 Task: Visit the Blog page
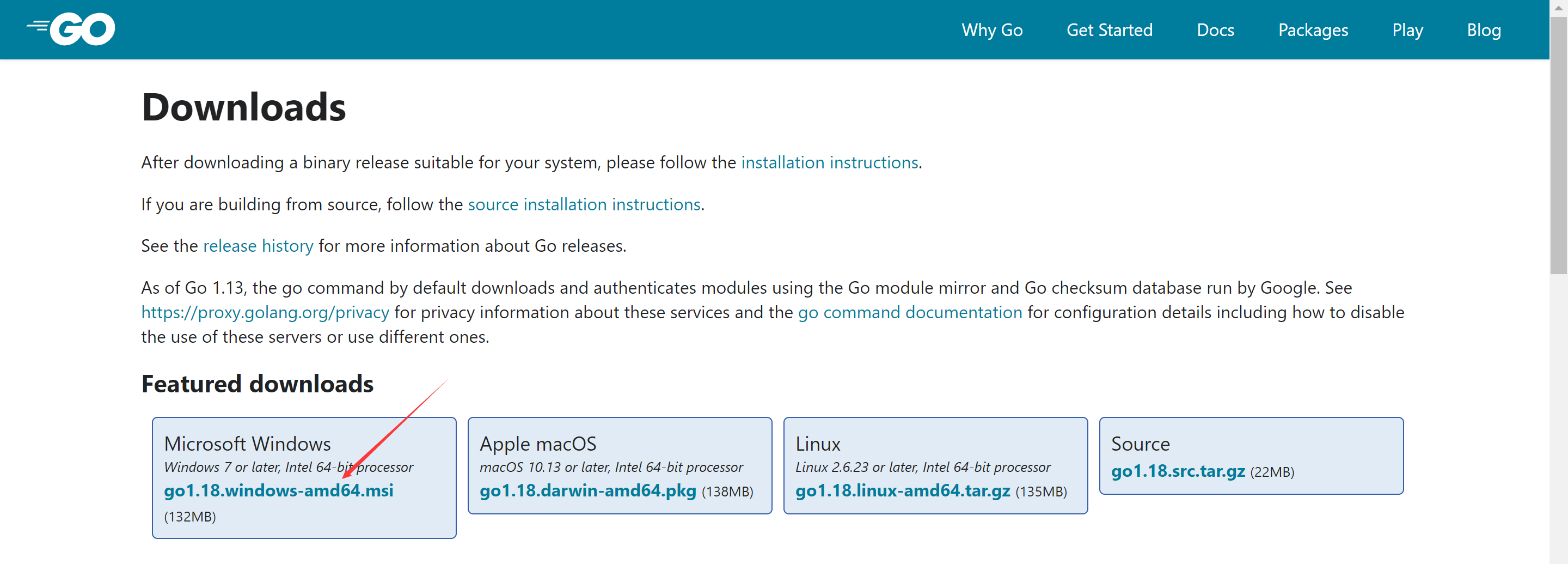[1484, 30]
